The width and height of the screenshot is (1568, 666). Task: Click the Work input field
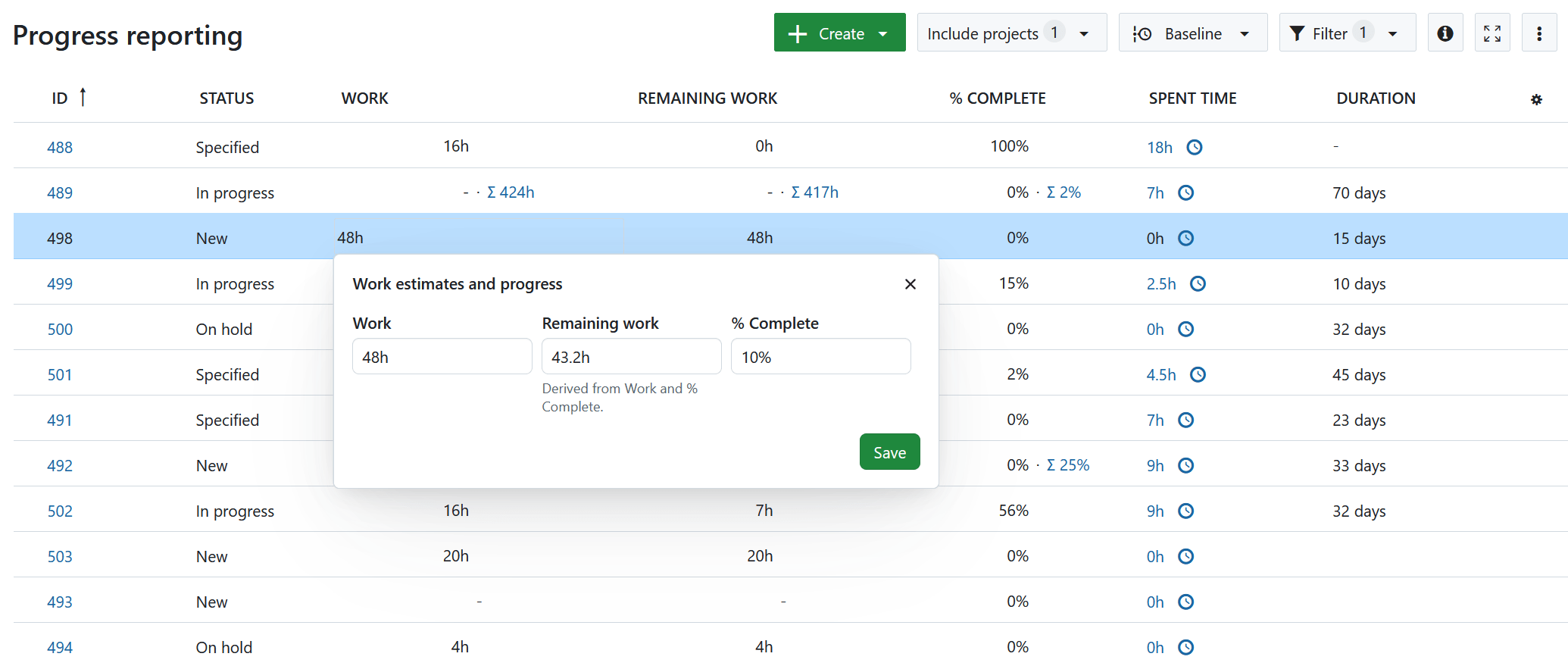click(x=442, y=357)
